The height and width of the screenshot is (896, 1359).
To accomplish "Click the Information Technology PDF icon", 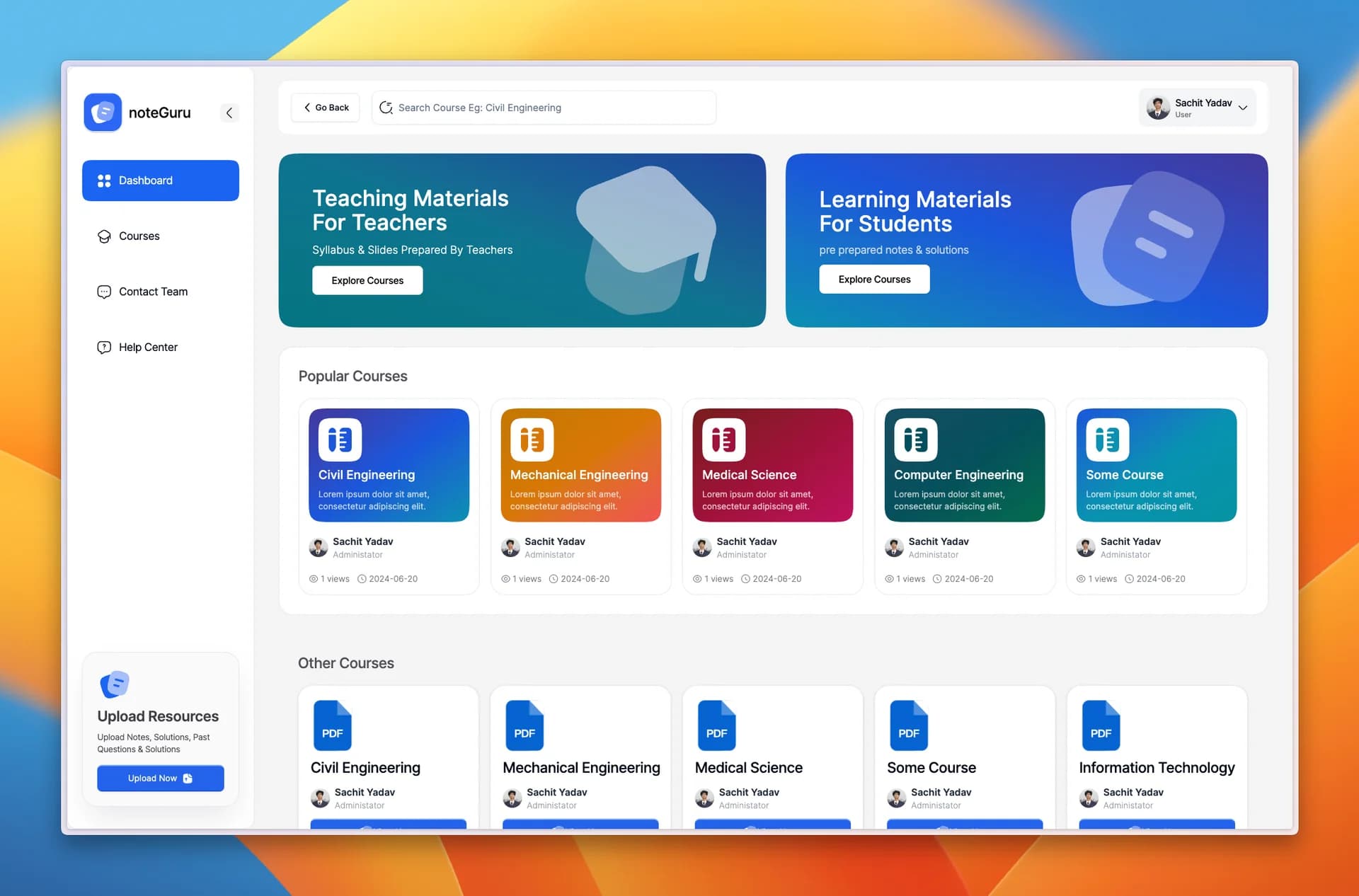I will (1101, 725).
